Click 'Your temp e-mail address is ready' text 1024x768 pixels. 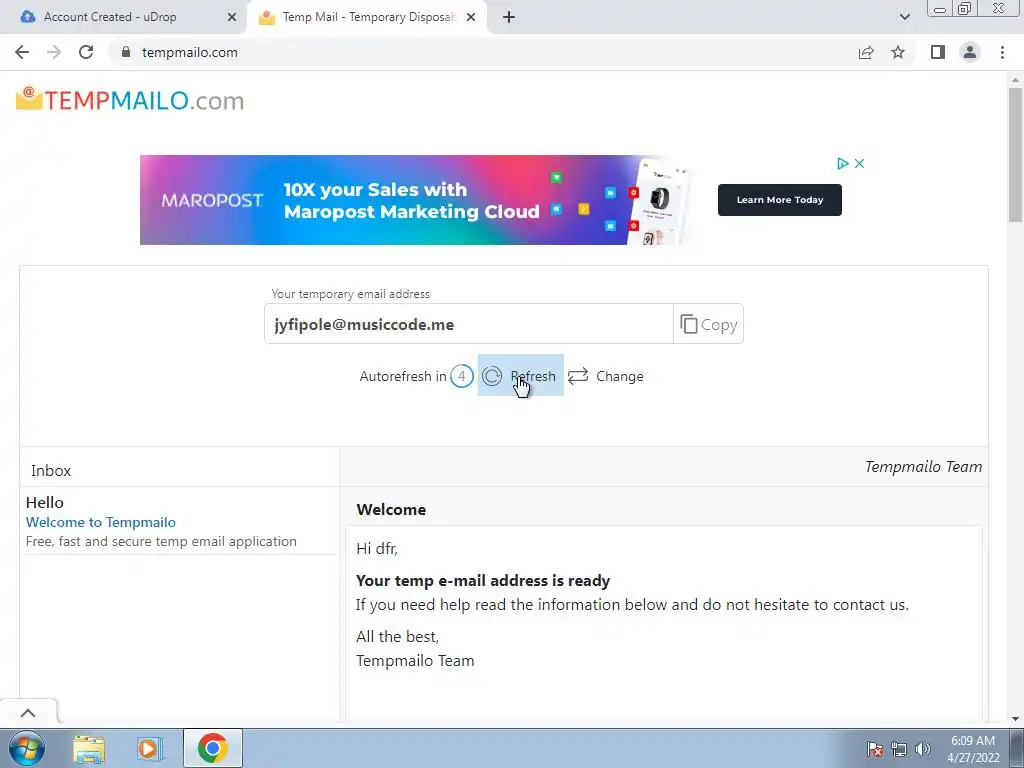[483, 581]
